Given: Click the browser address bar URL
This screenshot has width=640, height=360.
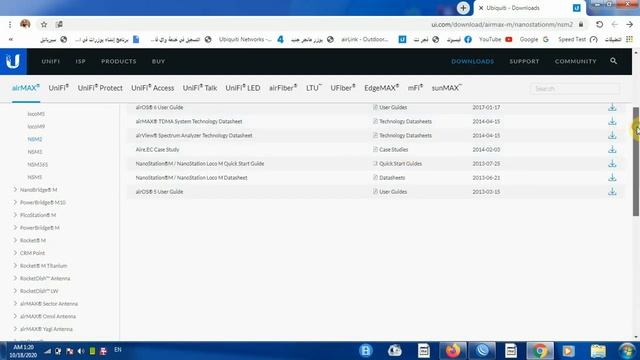Looking at the screenshot, I should [502, 24].
